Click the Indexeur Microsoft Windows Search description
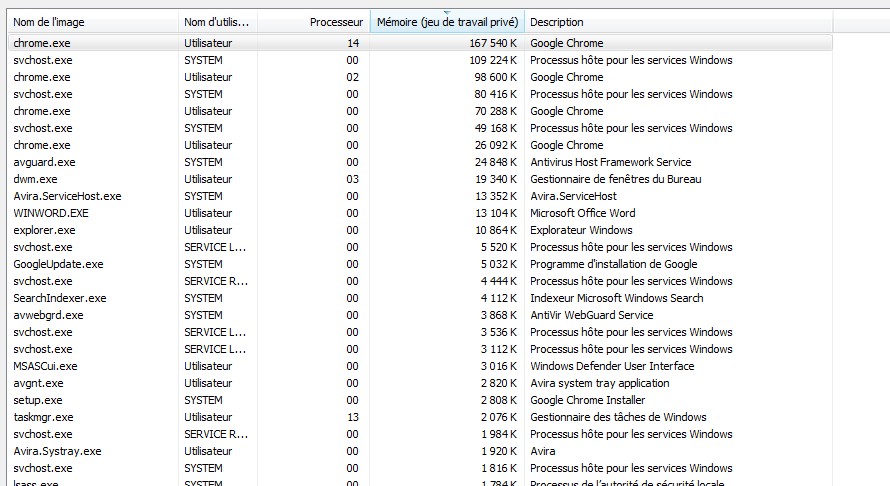890x486 pixels. pyautogui.click(x=616, y=299)
